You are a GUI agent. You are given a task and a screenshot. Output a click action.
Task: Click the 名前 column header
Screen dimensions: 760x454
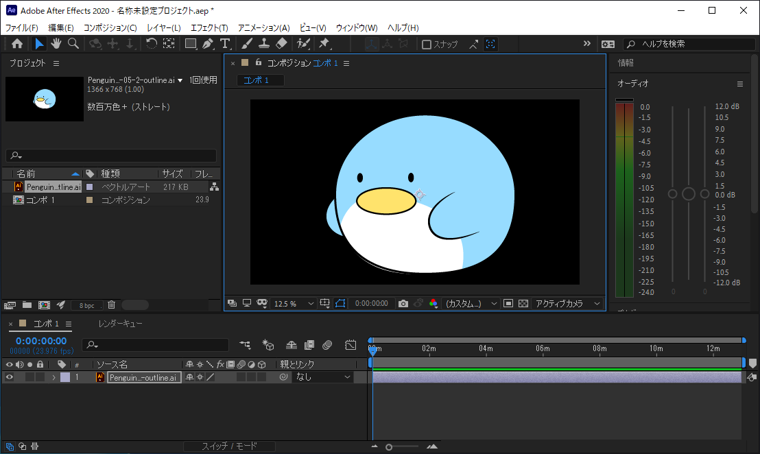(26, 173)
